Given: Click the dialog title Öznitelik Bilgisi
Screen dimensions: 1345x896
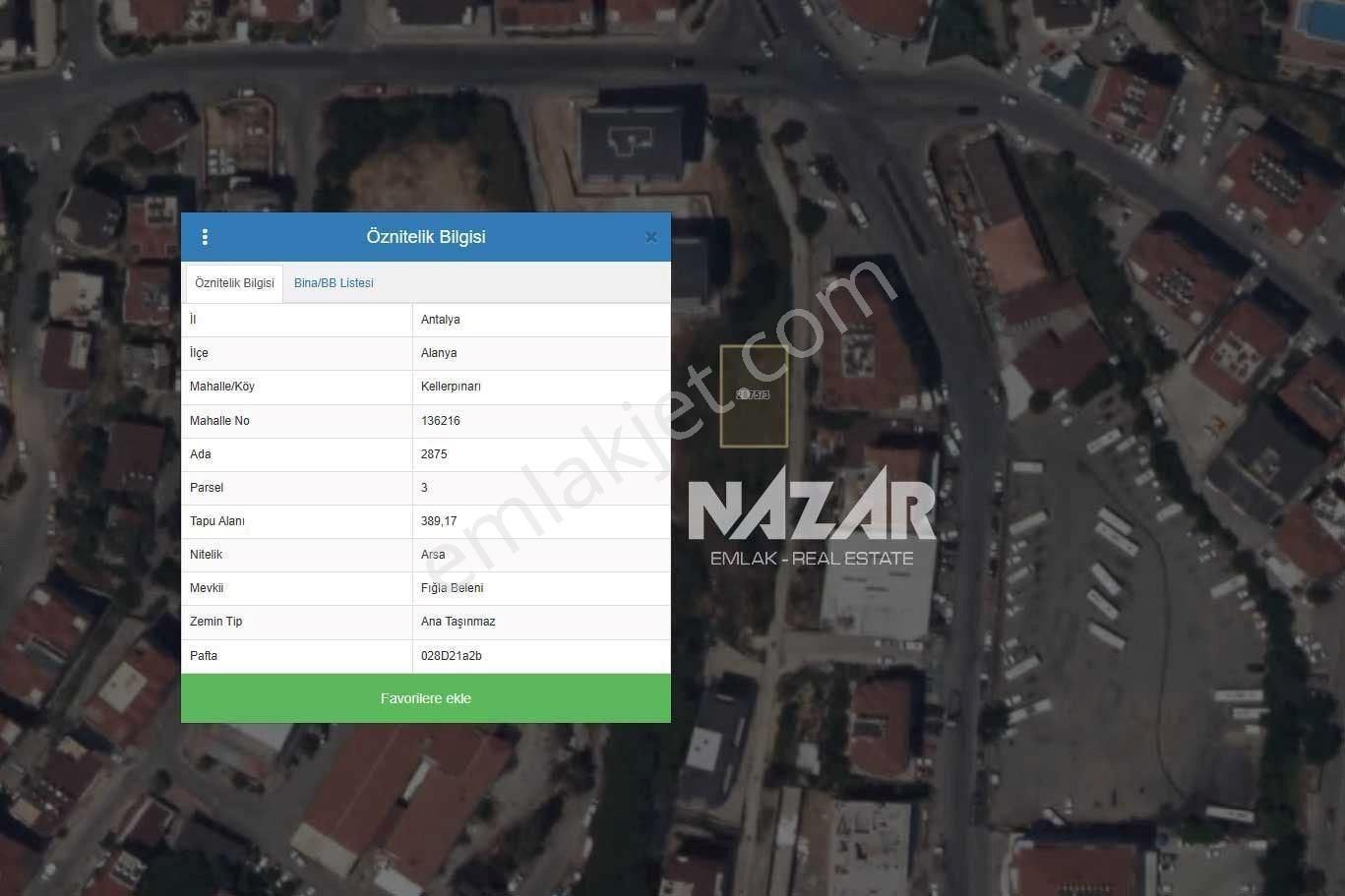Looking at the screenshot, I should pyautogui.click(x=425, y=236).
